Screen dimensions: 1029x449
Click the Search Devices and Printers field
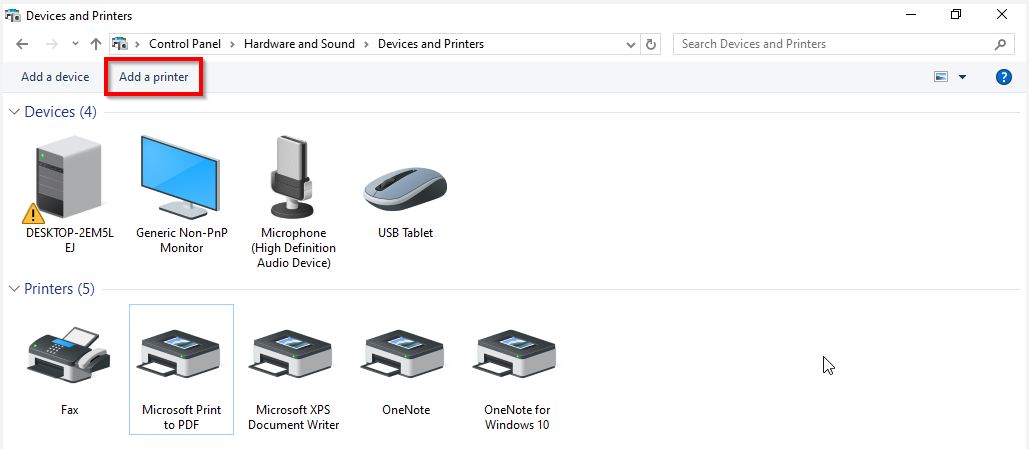tap(835, 44)
